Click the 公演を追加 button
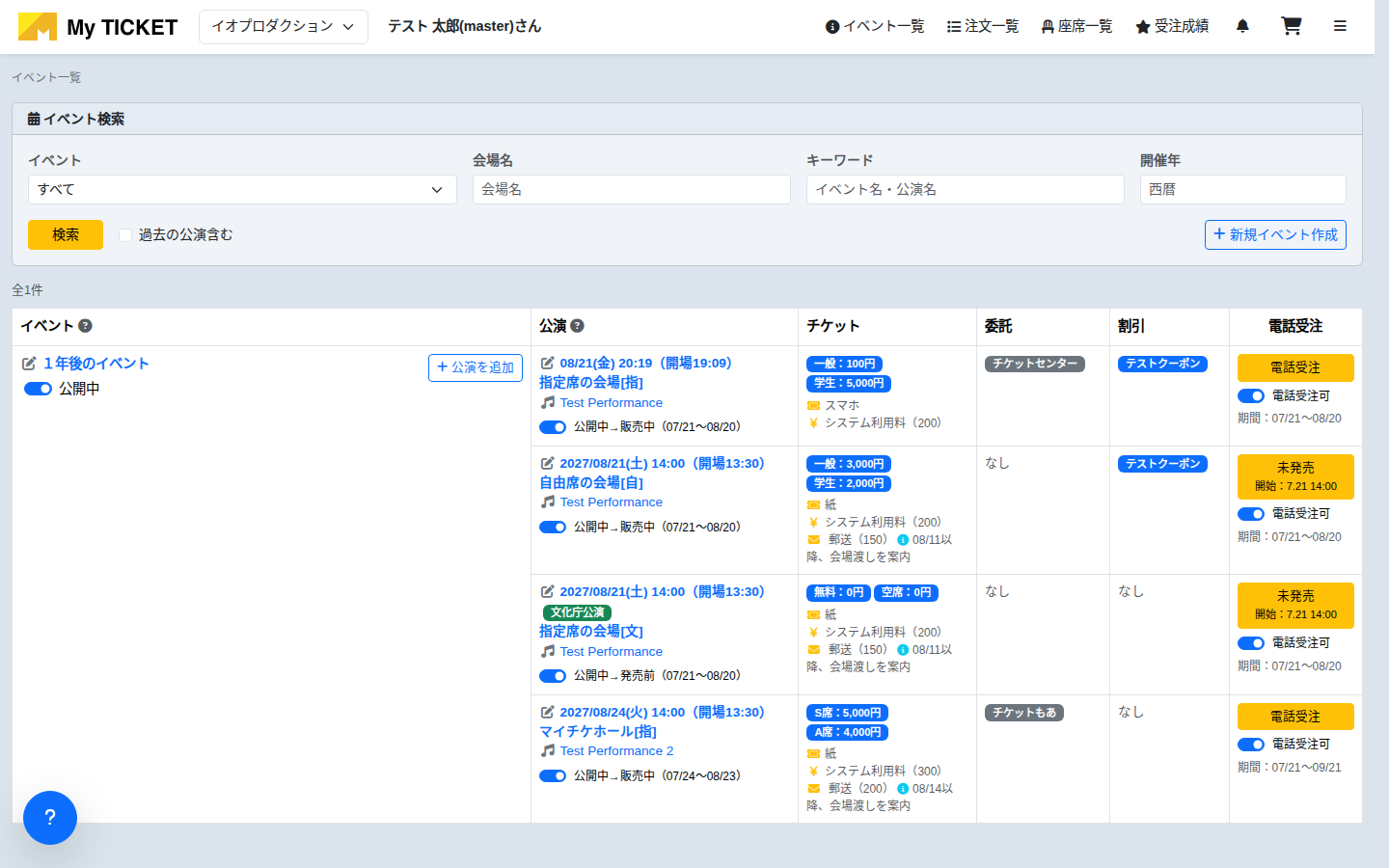The image size is (1389, 868). (x=476, y=367)
